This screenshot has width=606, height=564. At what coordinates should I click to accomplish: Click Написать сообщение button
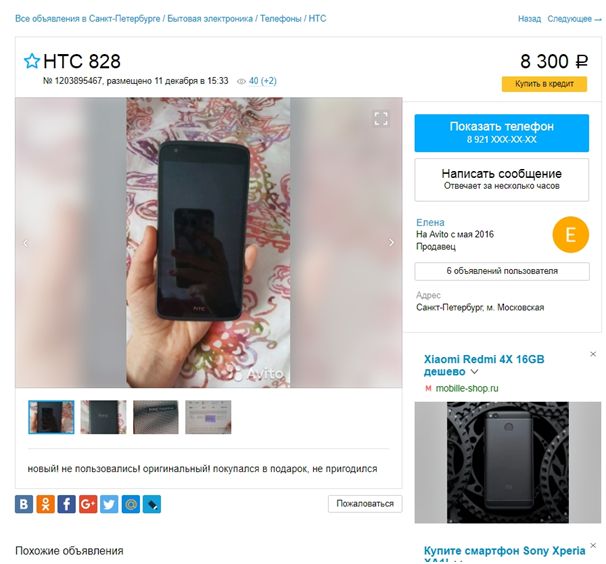(x=502, y=180)
